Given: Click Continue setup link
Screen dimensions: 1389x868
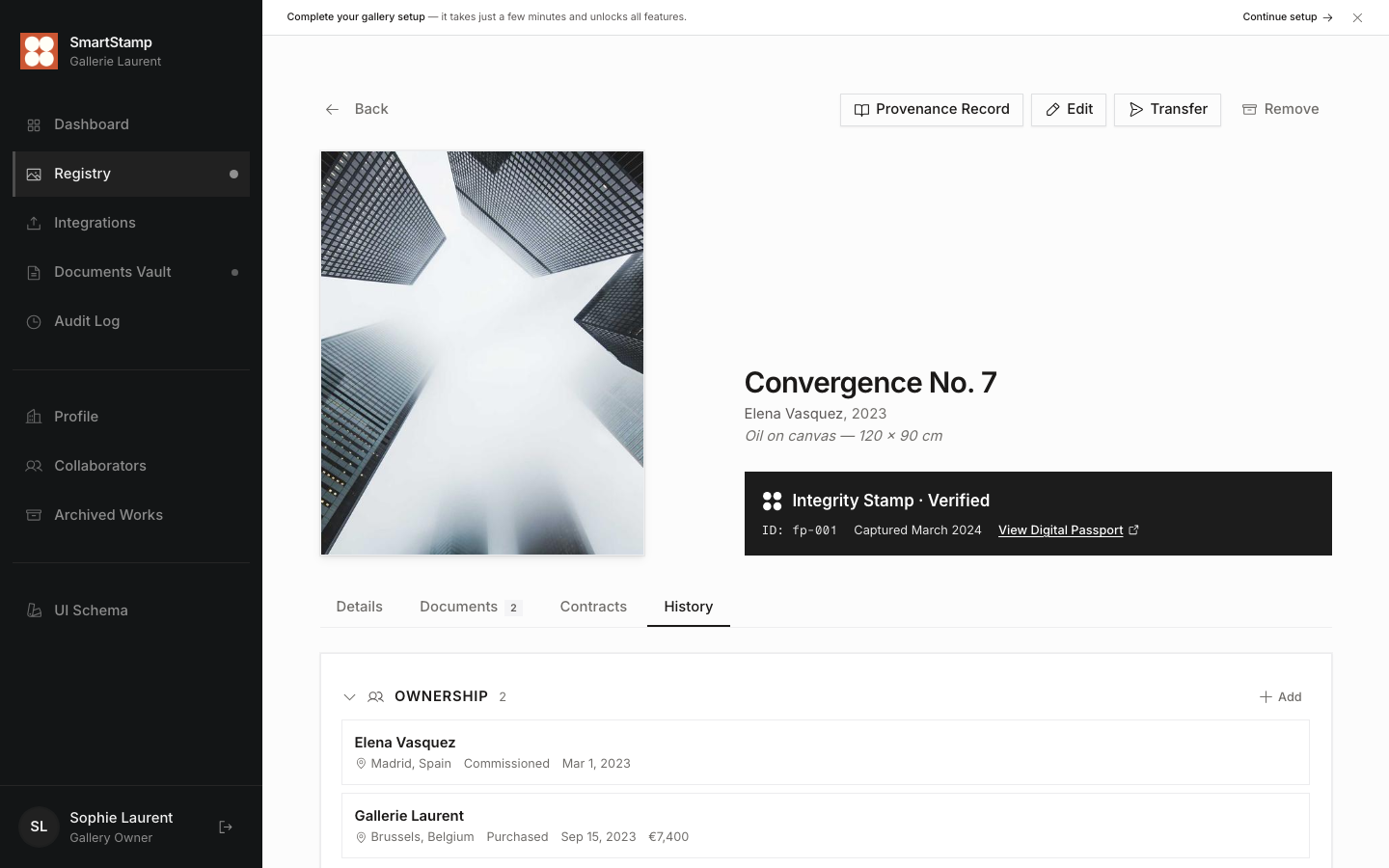Looking at the screenshot, I should click(1288, 17).
